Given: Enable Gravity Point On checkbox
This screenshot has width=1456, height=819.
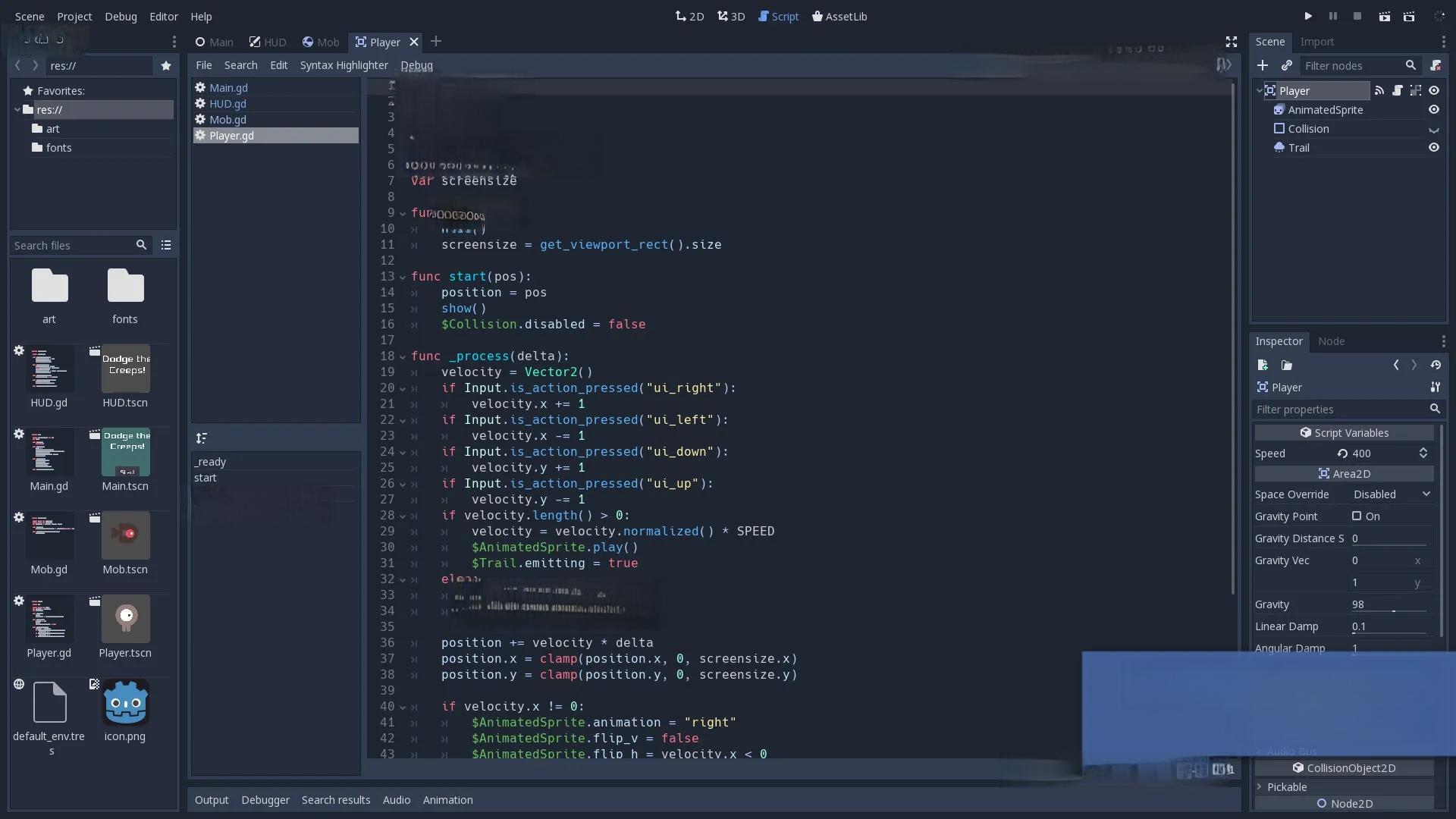Looking at the screenshot, I should point(1357,516).
